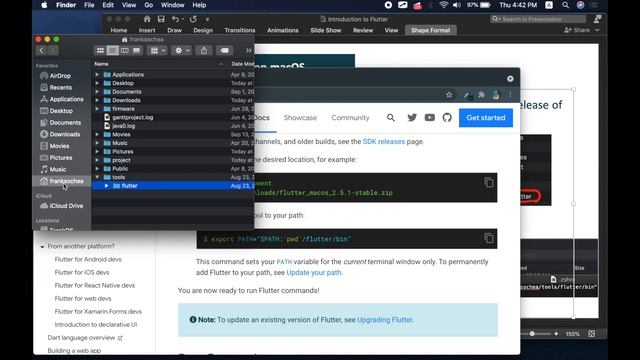Click Get started button
The height and width of the screenshot is (360, 640).
click(486, 118)
